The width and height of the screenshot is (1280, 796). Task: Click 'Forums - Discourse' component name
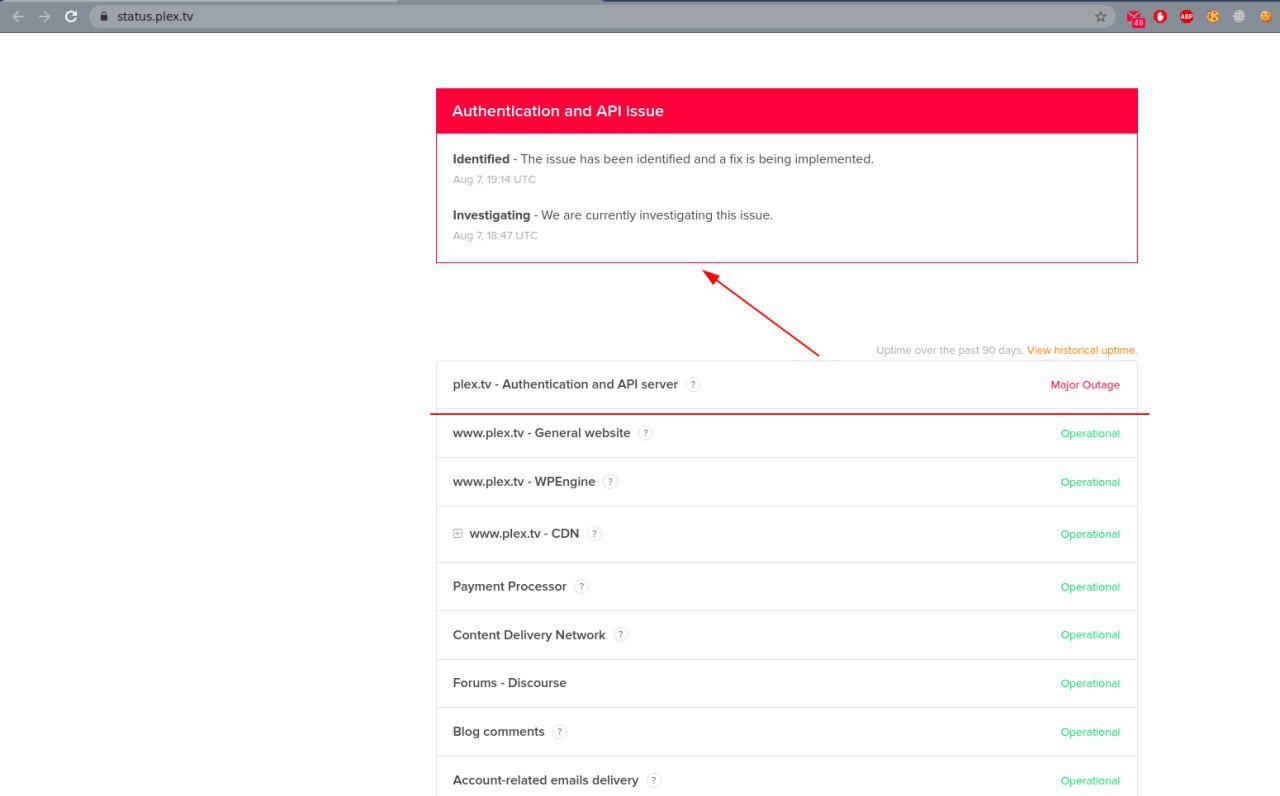coord(510,683)
